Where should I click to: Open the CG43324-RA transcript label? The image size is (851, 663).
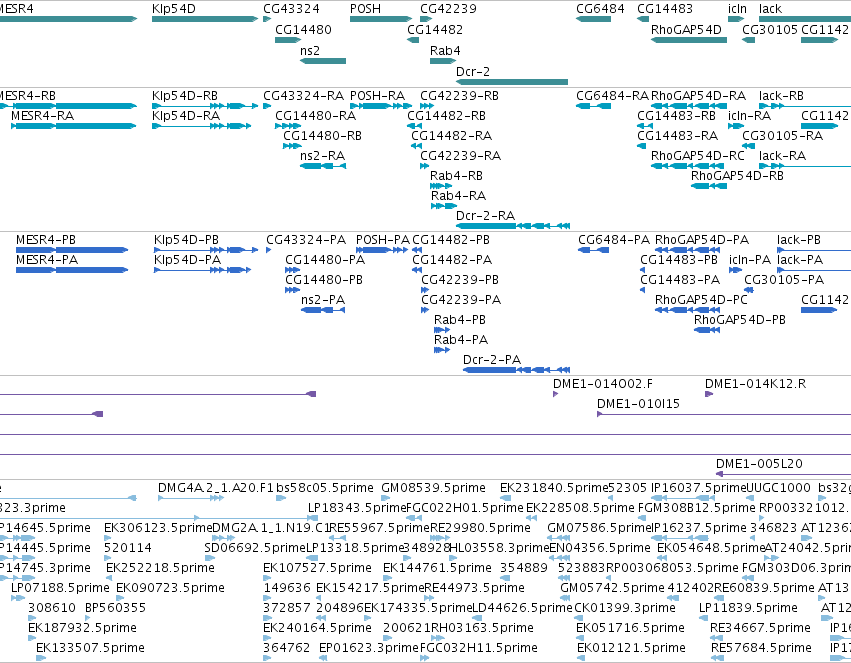pos(303,95)
